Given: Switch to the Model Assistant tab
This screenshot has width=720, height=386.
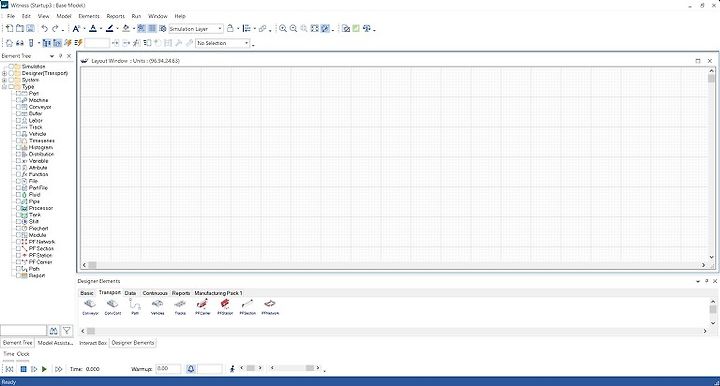Looking at the screenshot, I should pos(55,343).
